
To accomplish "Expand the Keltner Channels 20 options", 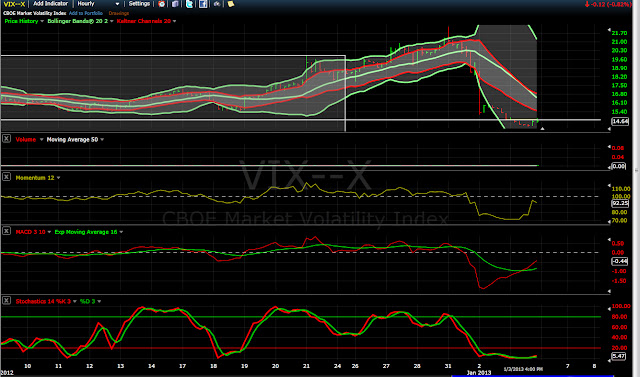I will click(174, 21).
